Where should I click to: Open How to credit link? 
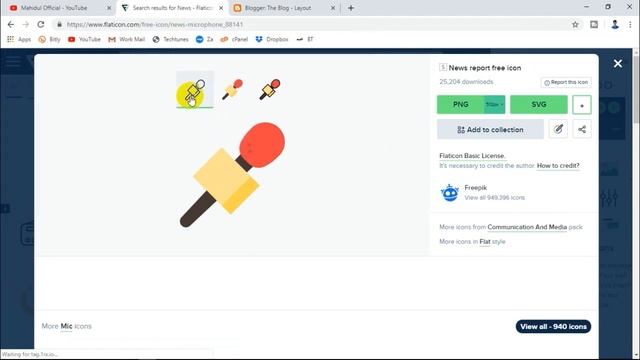pos(558,165)
